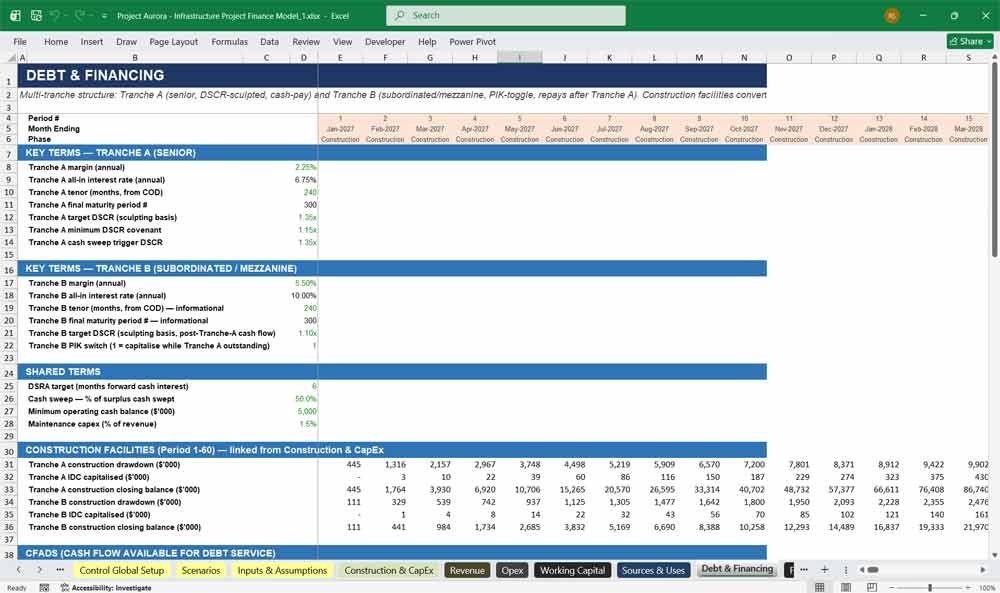Click Select All corner triangle of sheet
The width and height of the screenshot is (1000, 593).
[10, 57]
